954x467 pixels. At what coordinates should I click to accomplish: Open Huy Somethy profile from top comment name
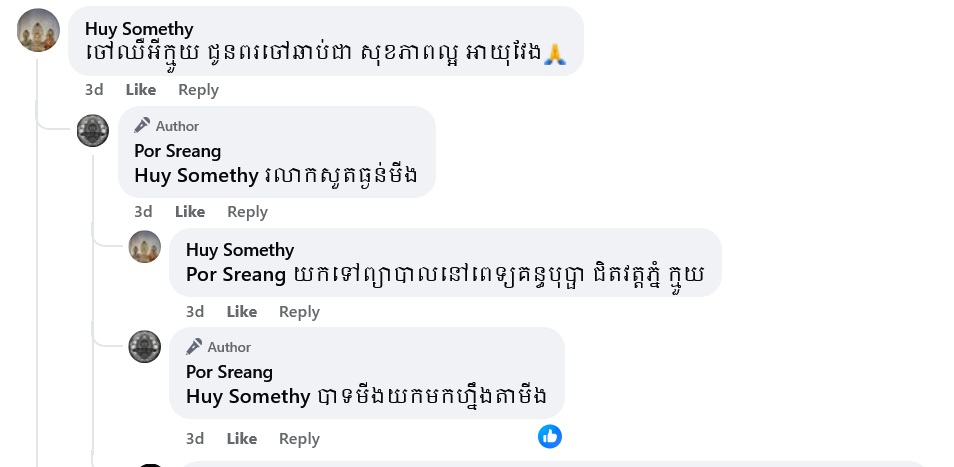pos(139,28)
